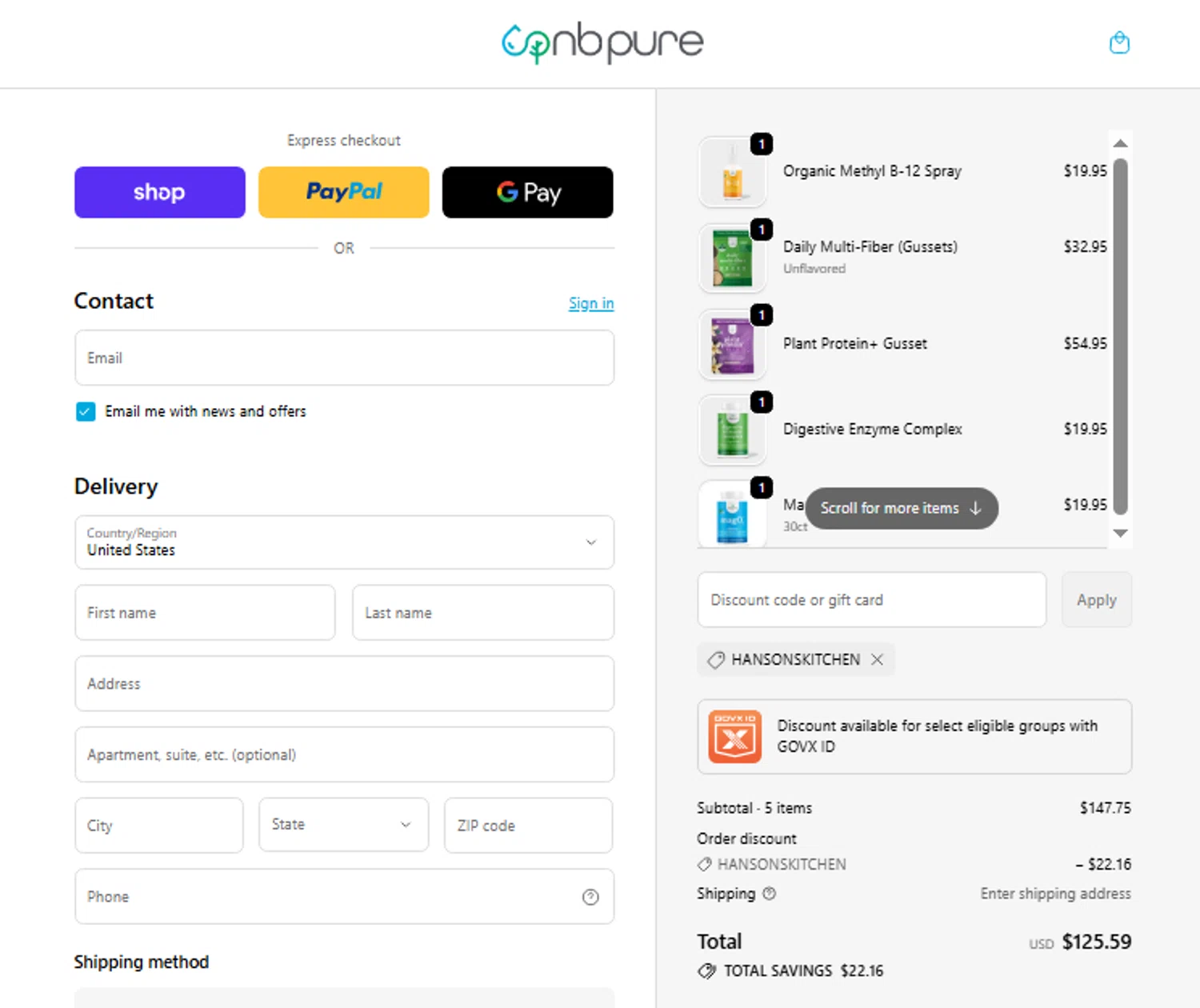Click the $125.59 total amount
The image size is (1200, 1008).
1097,942
